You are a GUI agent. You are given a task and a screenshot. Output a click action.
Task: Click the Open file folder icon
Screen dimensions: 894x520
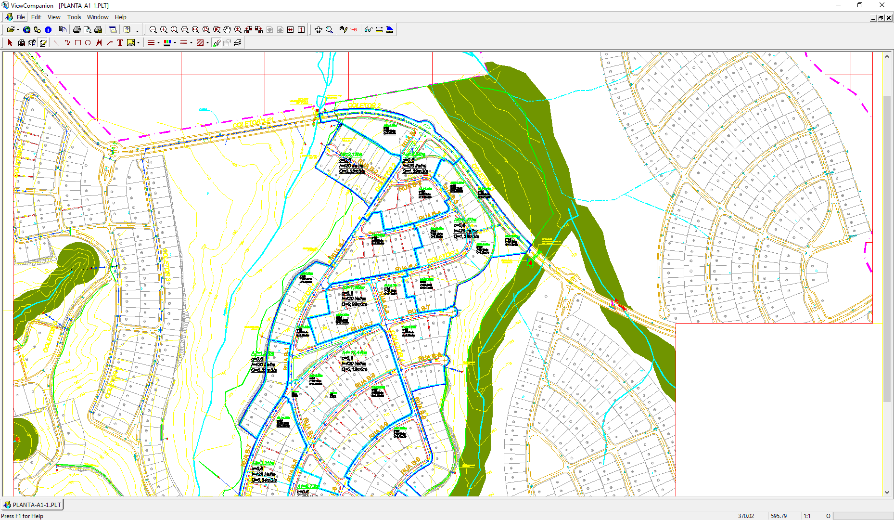click(x=9, y=30)
